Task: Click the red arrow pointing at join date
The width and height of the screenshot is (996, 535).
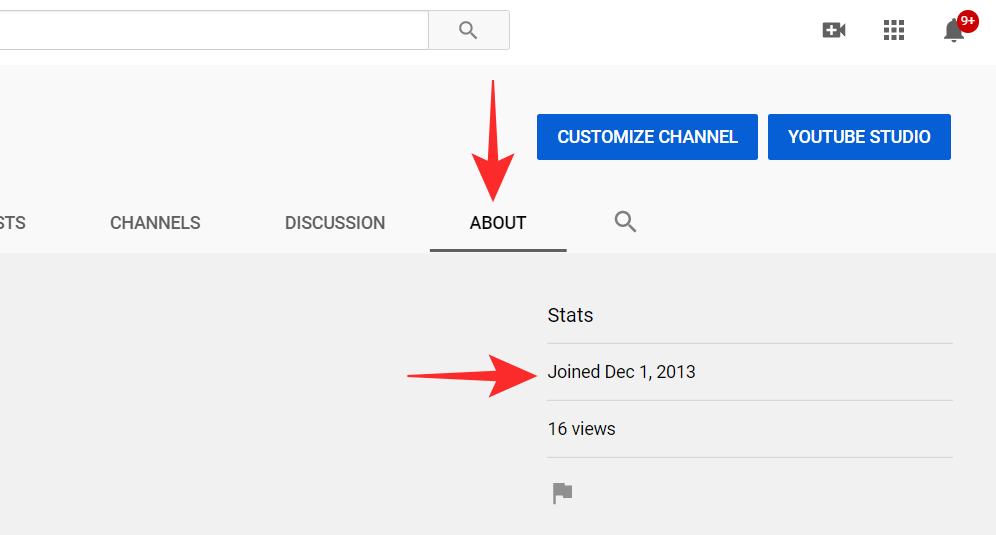Action: [470, 375]
